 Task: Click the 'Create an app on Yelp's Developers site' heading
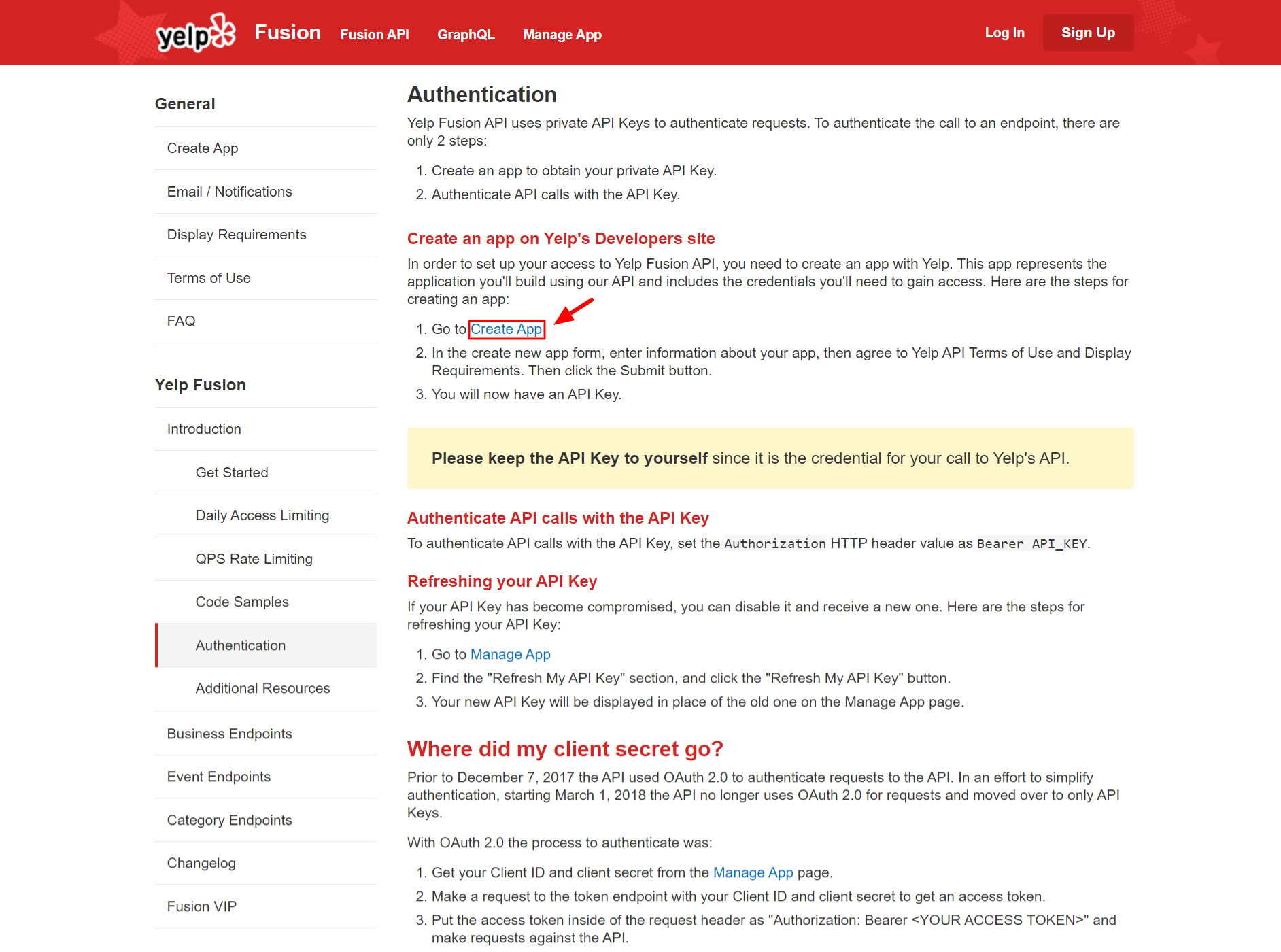[561, 239]
